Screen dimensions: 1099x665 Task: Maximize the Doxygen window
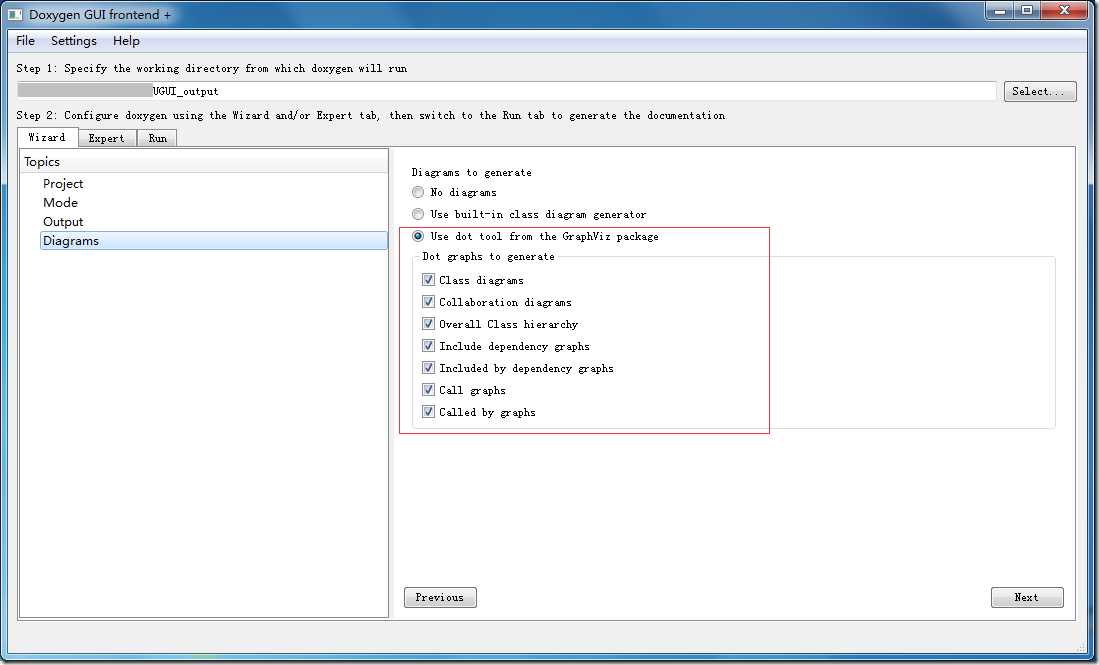click(x=1027, y=11)
